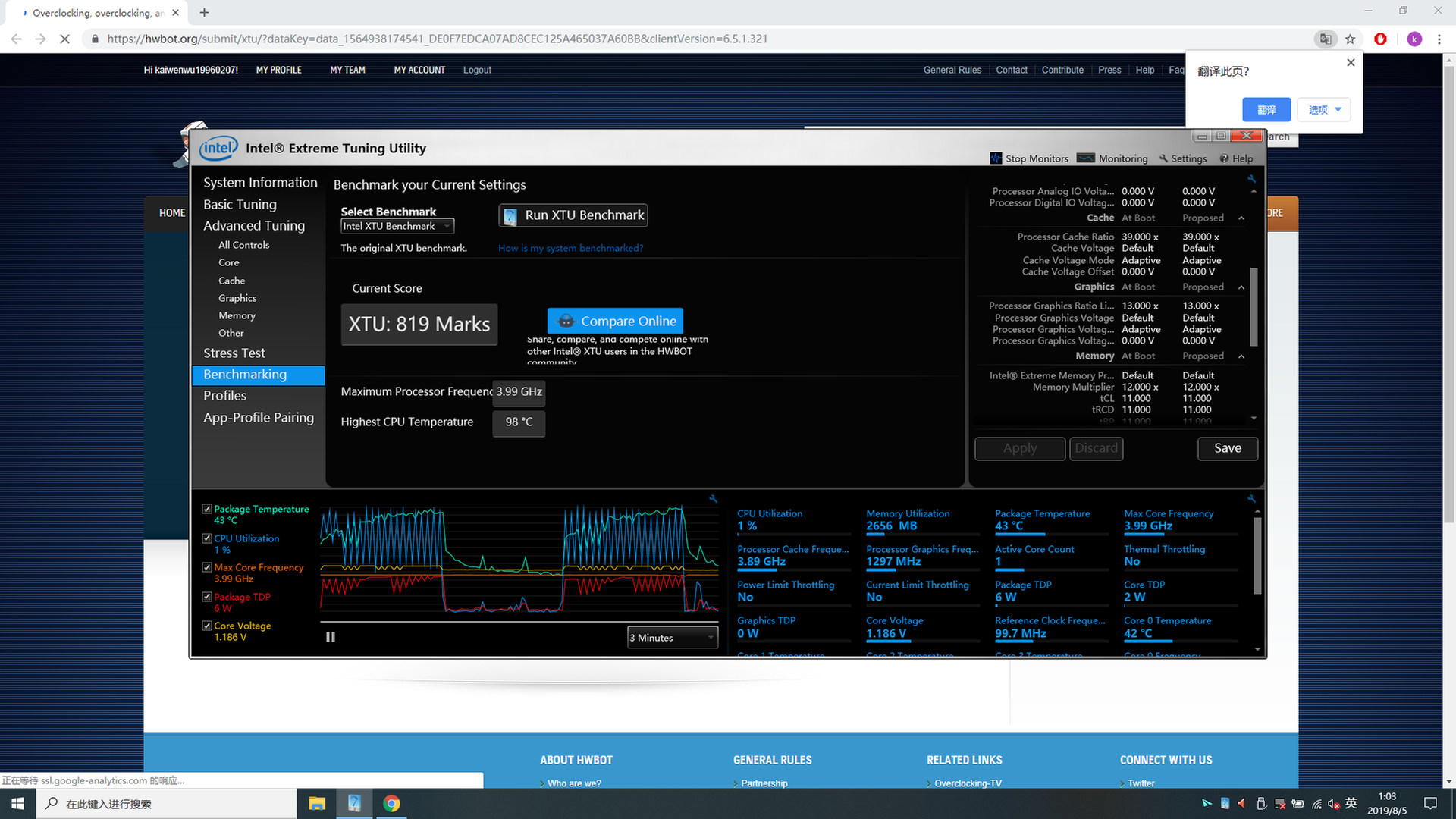Open the 3 Minutes time range dropdown
1456x819 pixels.
tap(673, 638)
